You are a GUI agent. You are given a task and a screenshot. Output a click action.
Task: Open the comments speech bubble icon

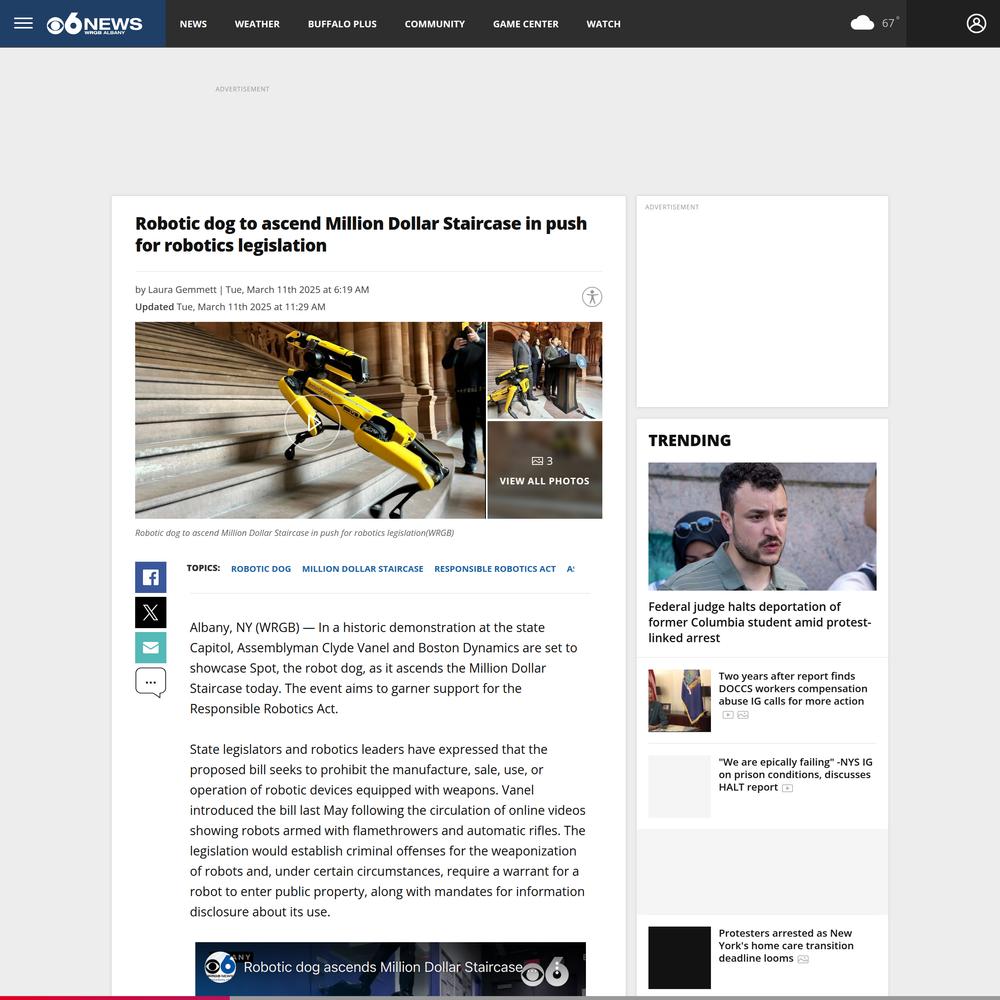pos(151,682)
